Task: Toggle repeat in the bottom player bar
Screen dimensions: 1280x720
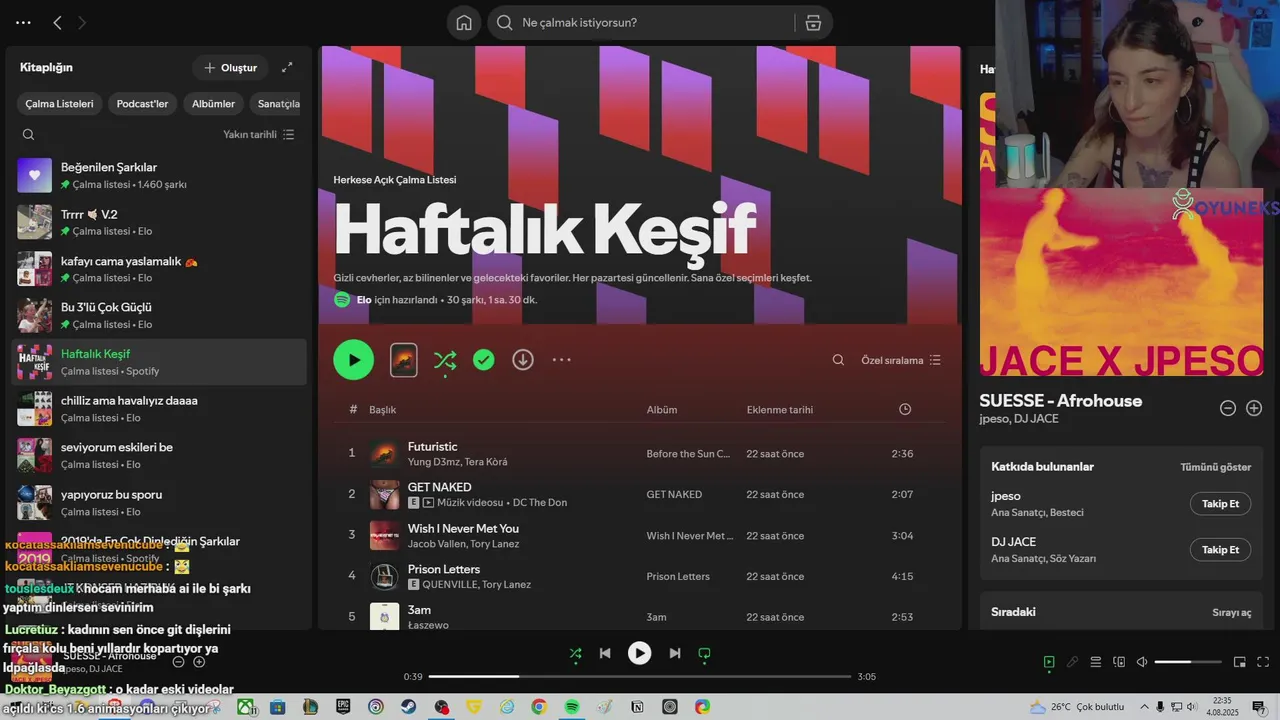Action: (x=704, y=653)
